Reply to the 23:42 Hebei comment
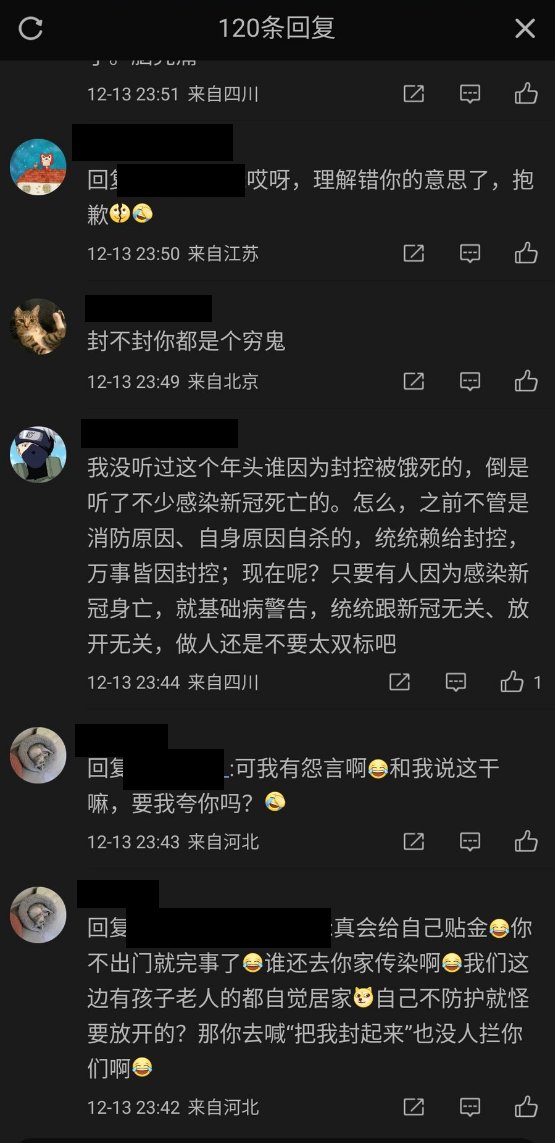This screenshot has width=555, height=1143. (470, 1107)
